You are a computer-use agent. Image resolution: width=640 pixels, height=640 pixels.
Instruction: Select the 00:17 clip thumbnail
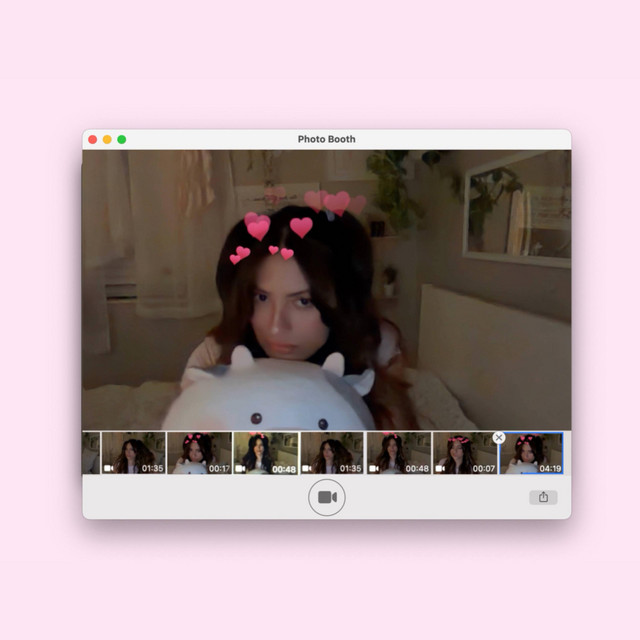pos(200,453)
